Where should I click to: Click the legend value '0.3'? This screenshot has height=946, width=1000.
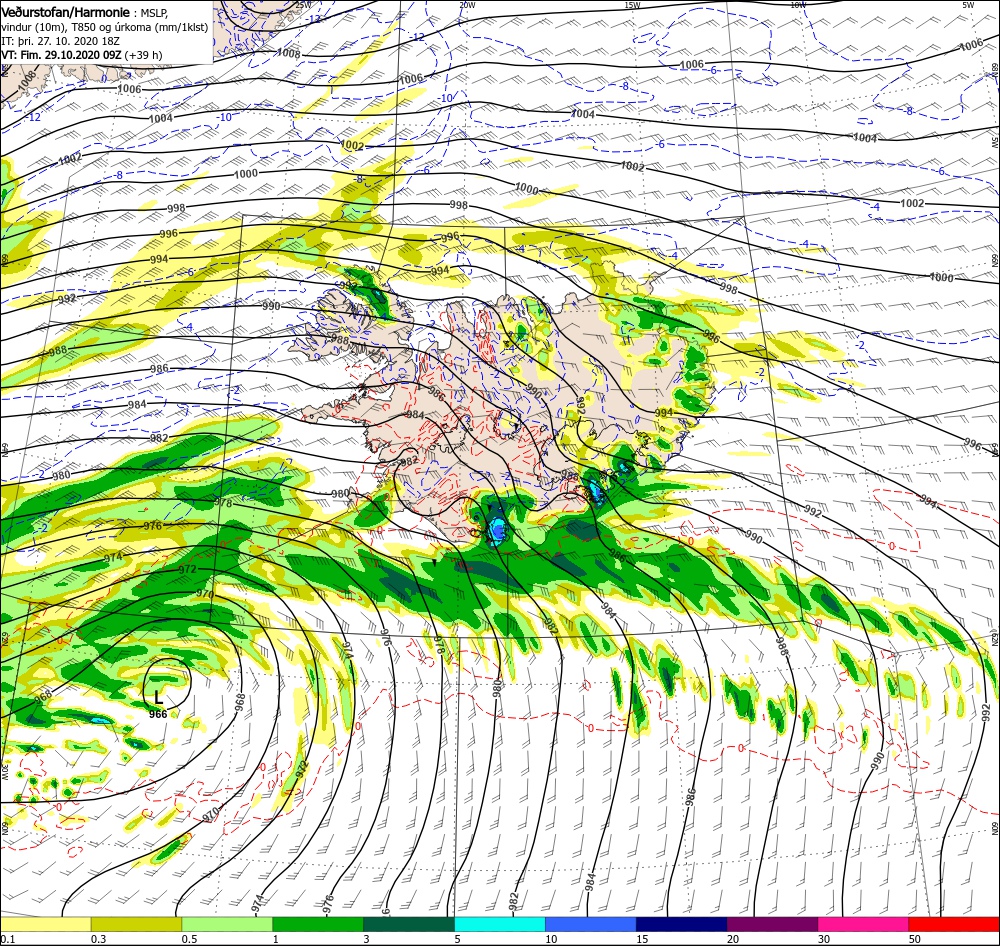(x=99, y=939)
